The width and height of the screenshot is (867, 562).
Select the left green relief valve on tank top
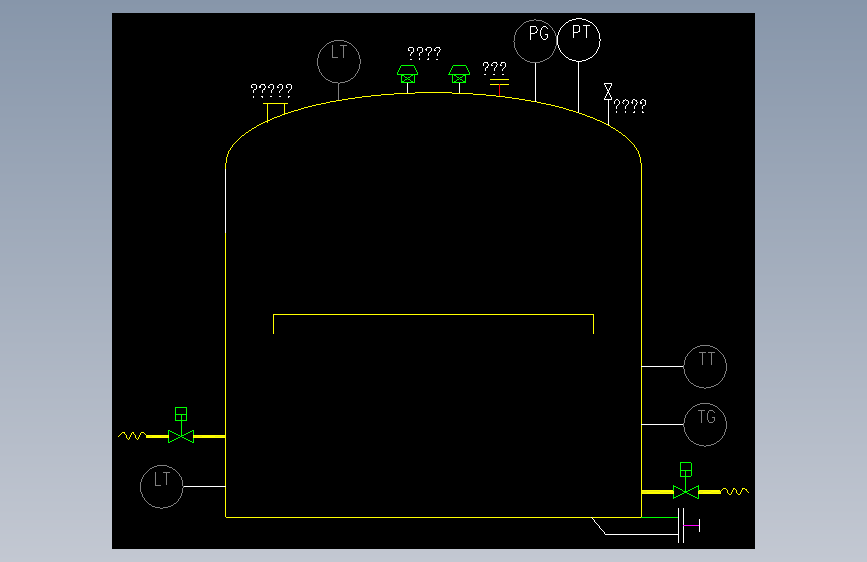click(408, 74)
